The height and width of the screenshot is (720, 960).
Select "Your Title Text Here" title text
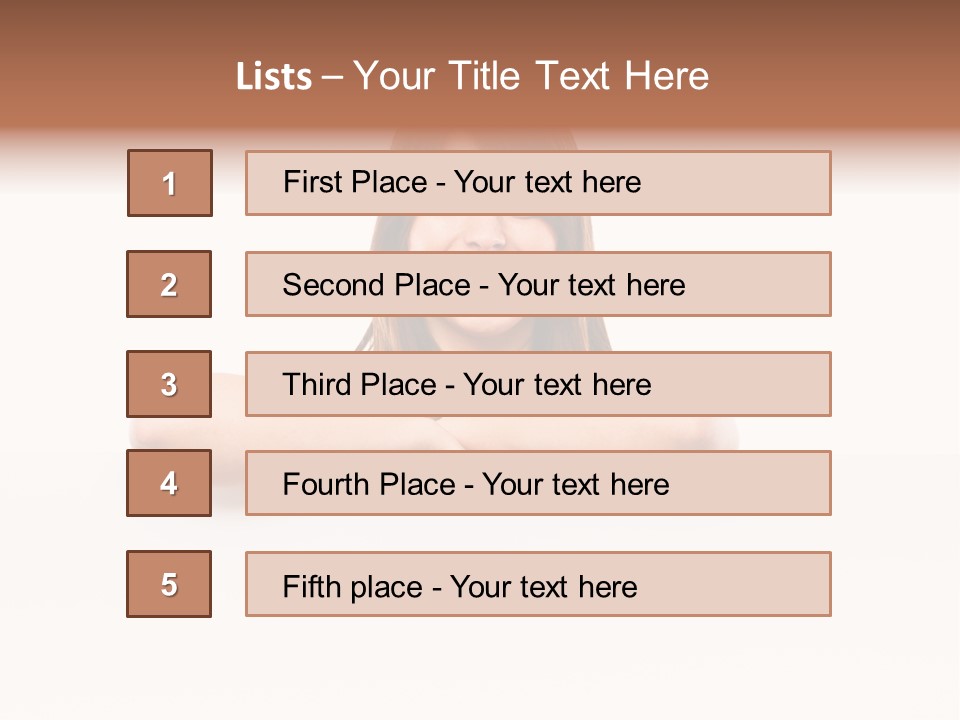[531, 76]
